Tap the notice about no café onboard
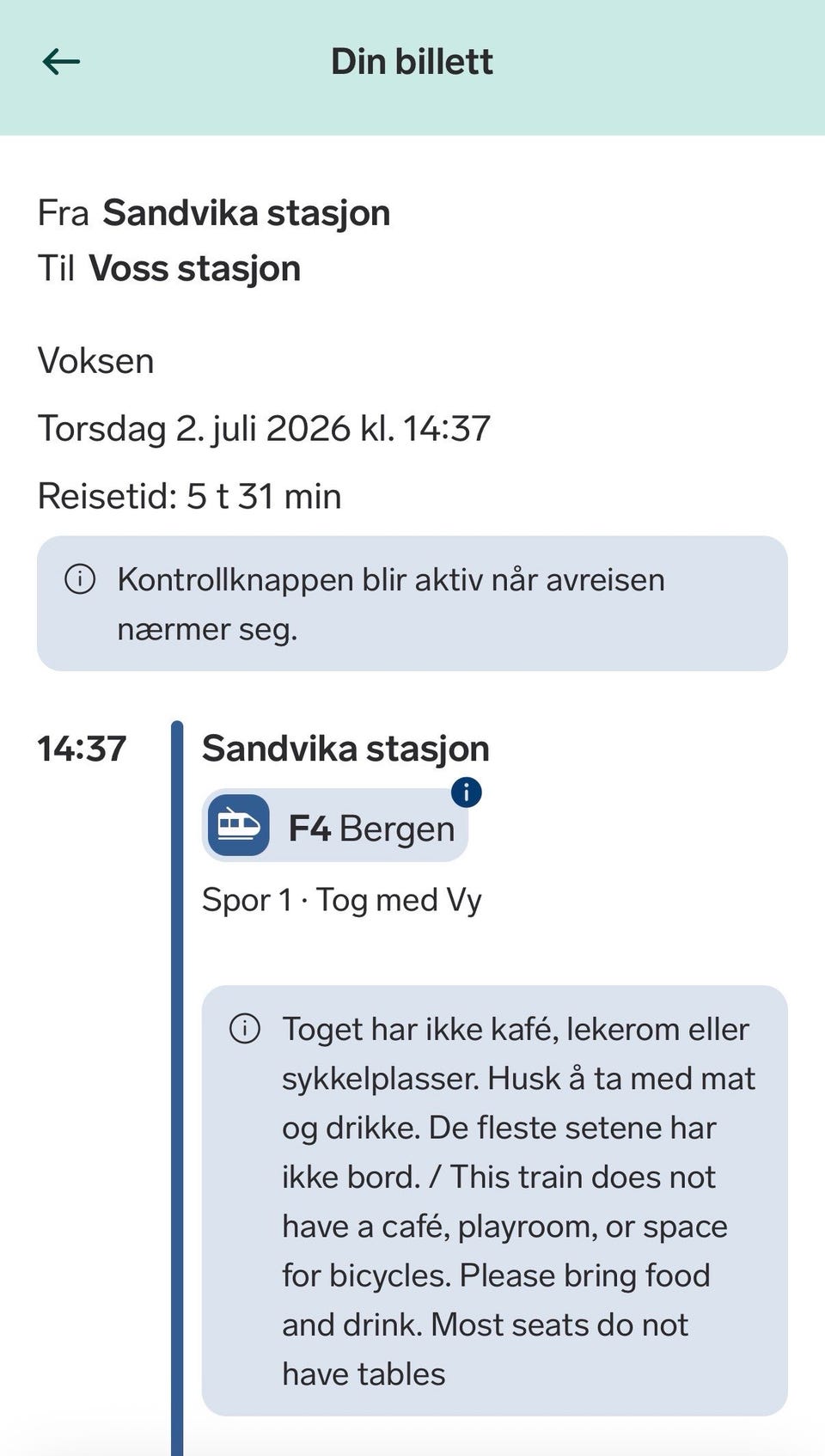825x1456 pixels. point(495,1201)
